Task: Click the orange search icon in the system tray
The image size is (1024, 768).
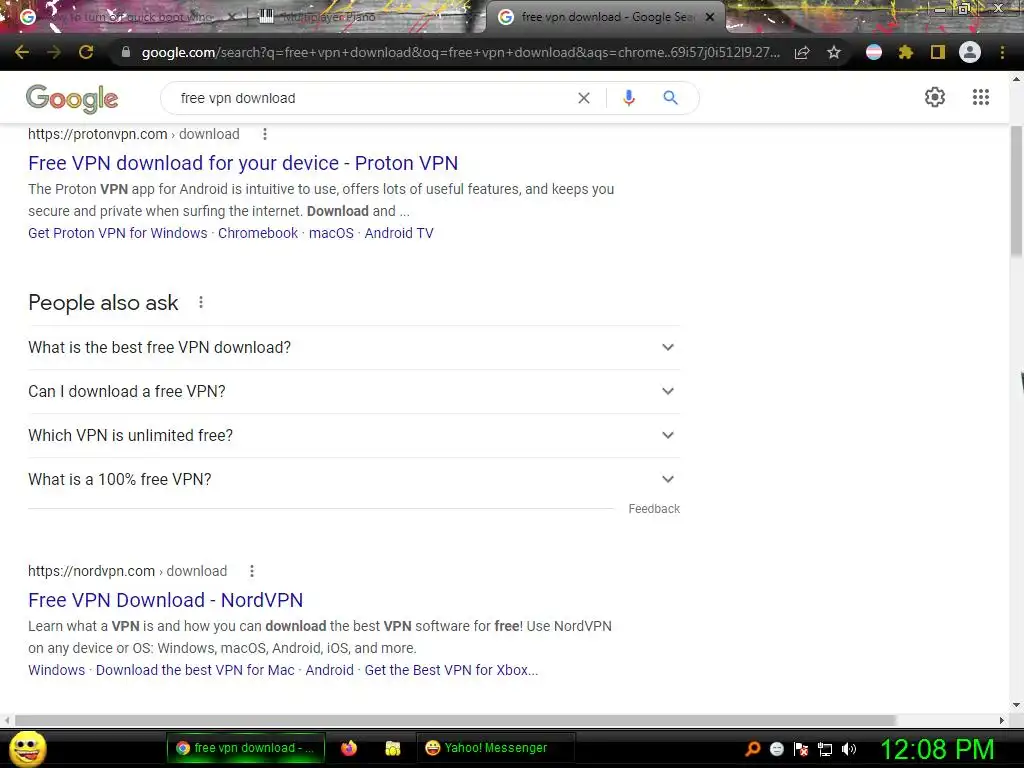Action: tap(753, 748)
